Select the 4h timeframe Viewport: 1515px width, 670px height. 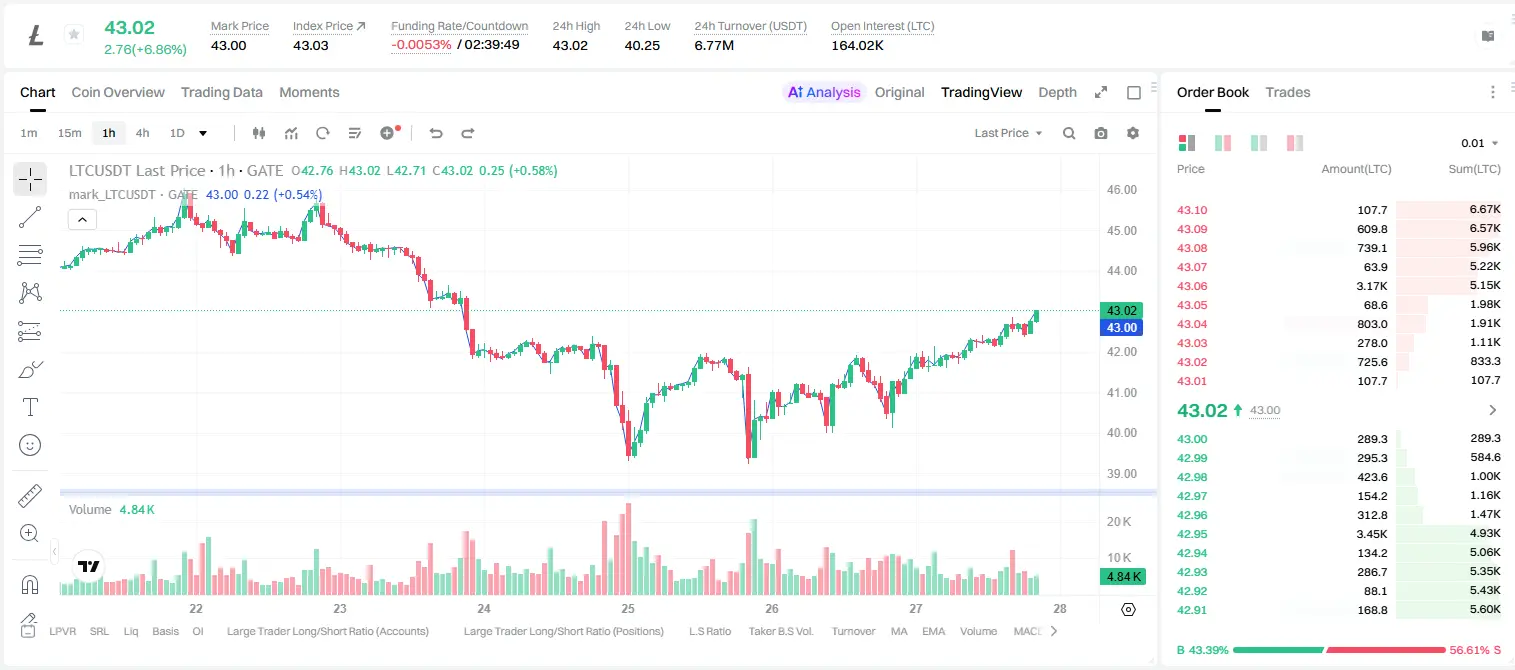coord(142,133)
